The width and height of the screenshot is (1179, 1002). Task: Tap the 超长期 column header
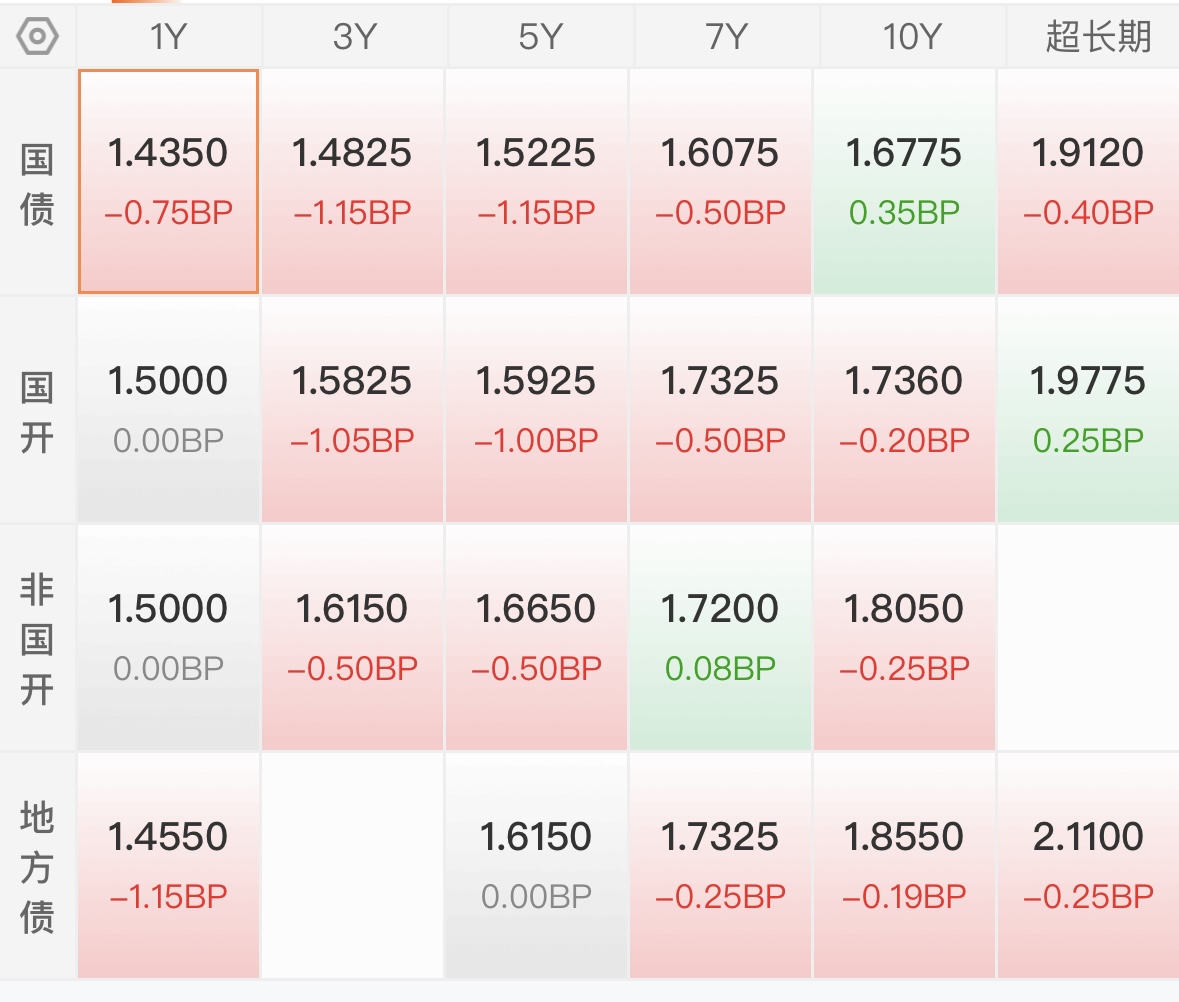click(x=1098, y=36)
